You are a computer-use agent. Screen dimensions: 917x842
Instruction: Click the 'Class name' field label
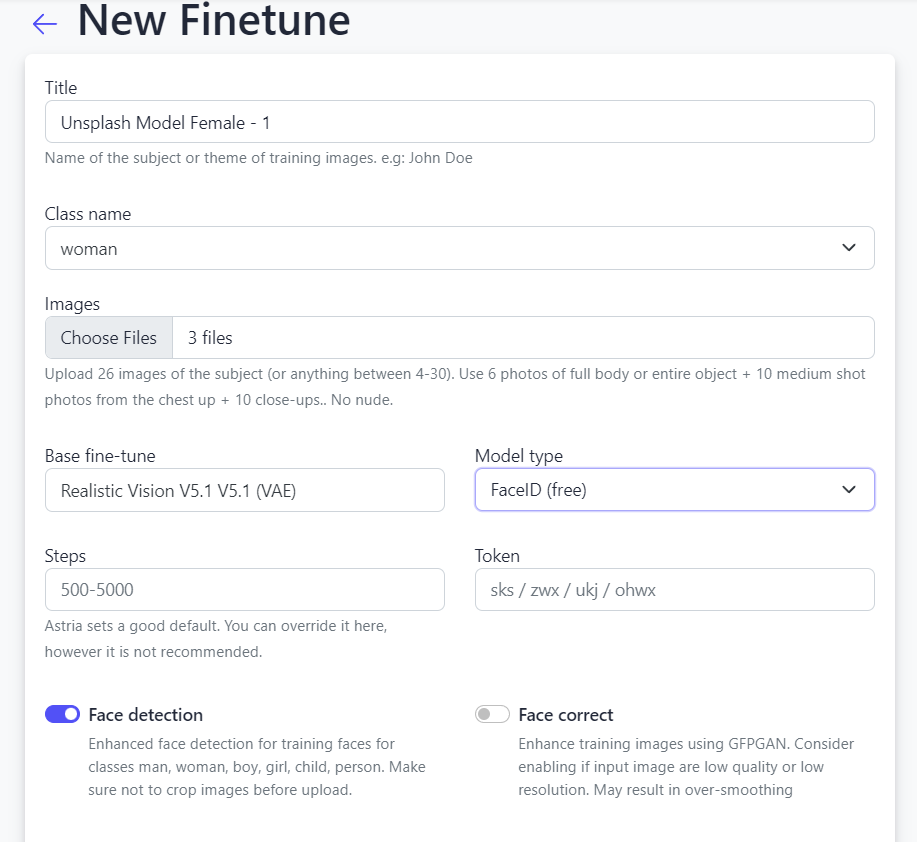(88, 214)
